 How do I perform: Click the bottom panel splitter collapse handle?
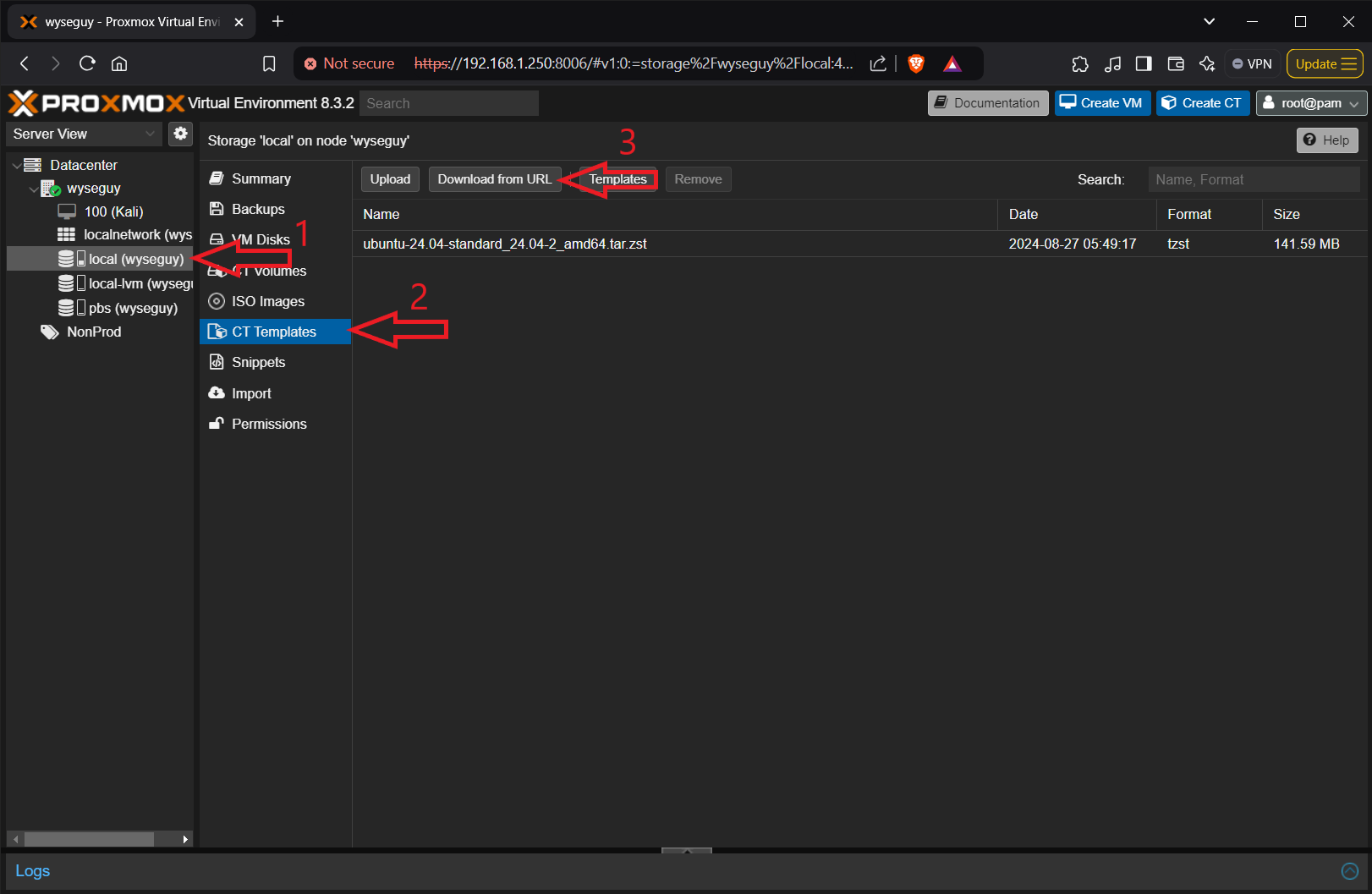click(686, 850)
